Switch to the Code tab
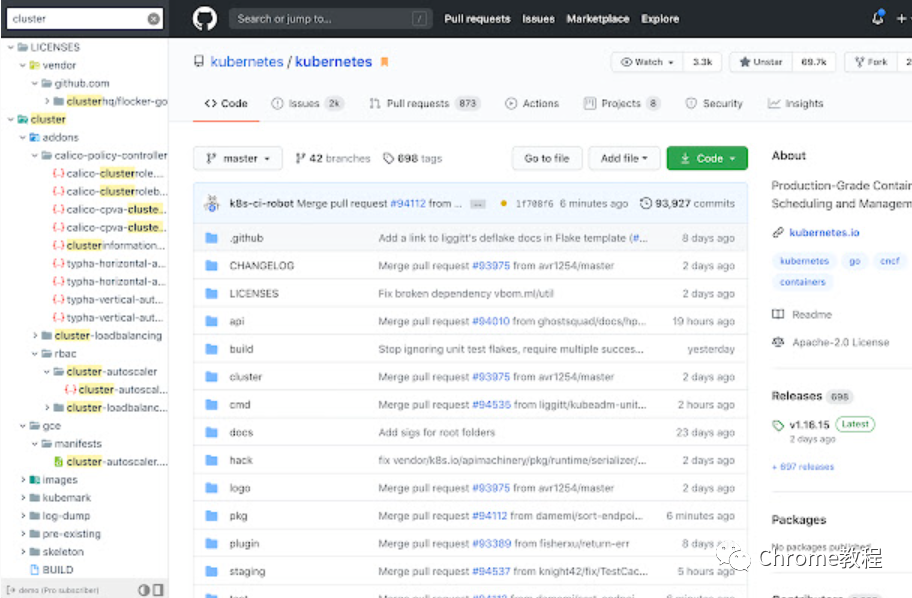 point(226,104)
